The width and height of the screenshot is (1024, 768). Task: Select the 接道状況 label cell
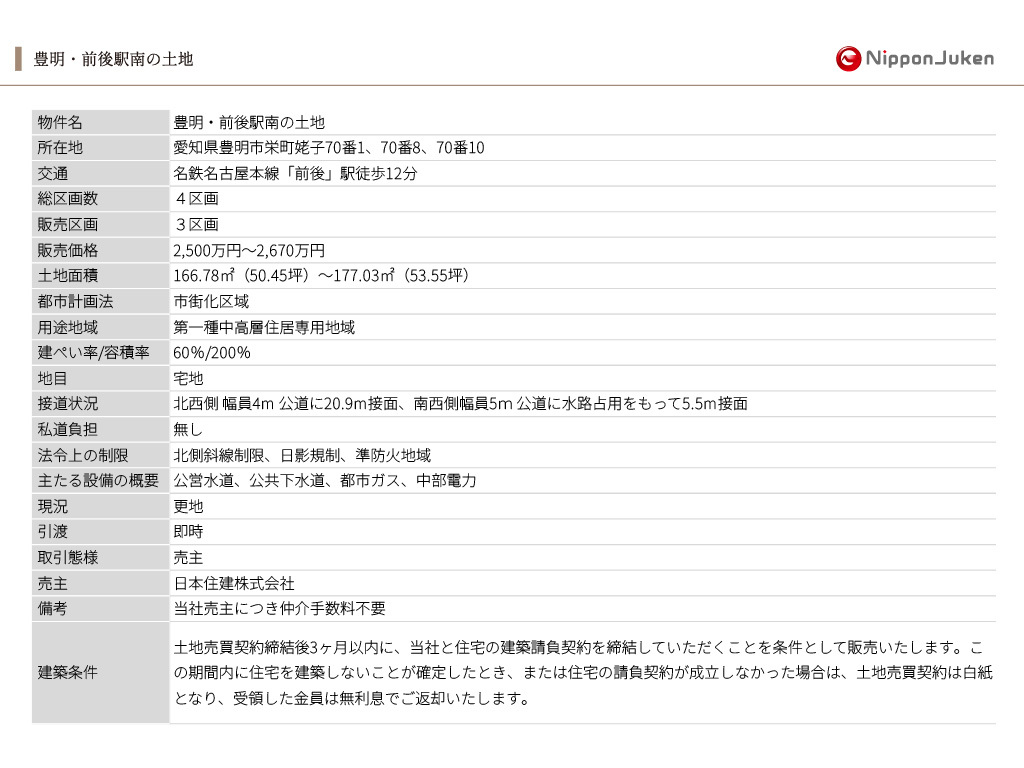click(100, 404)
